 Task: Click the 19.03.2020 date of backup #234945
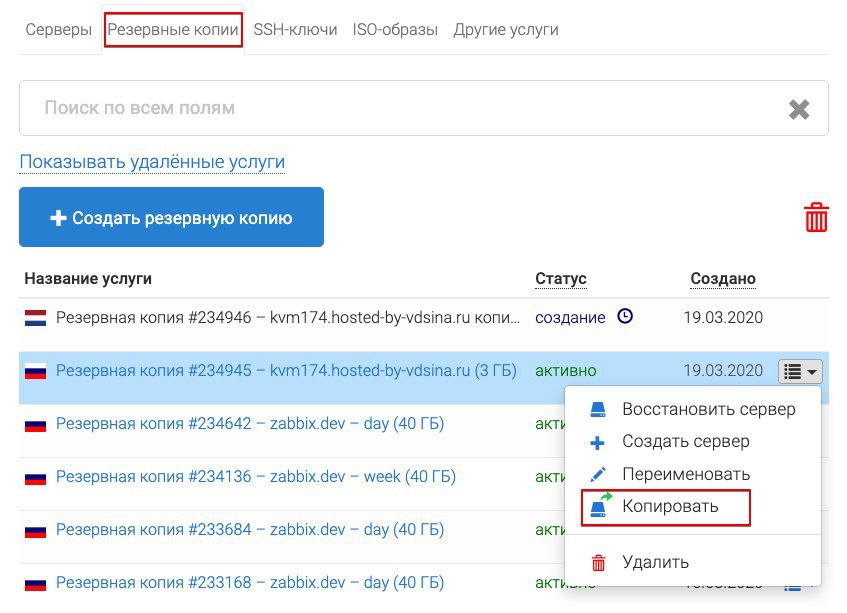tap(723, 371)
